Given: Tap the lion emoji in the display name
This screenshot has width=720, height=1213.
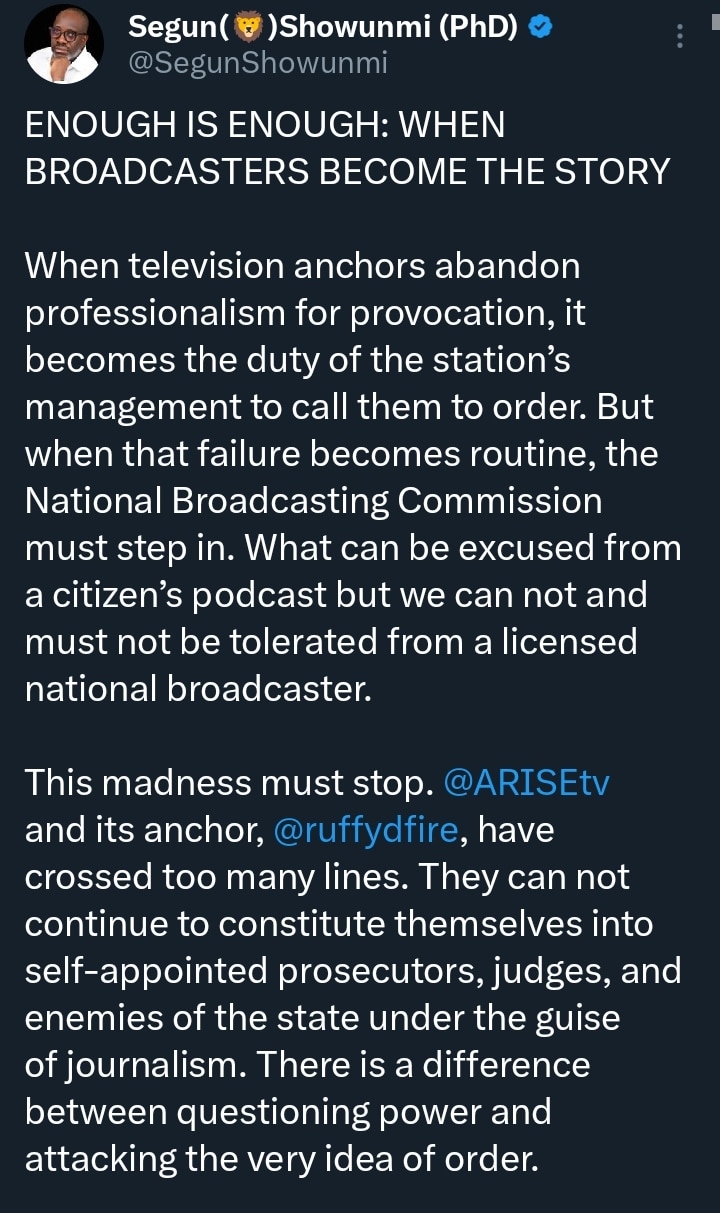Looking at the screenshot, I should pos(243,29).
